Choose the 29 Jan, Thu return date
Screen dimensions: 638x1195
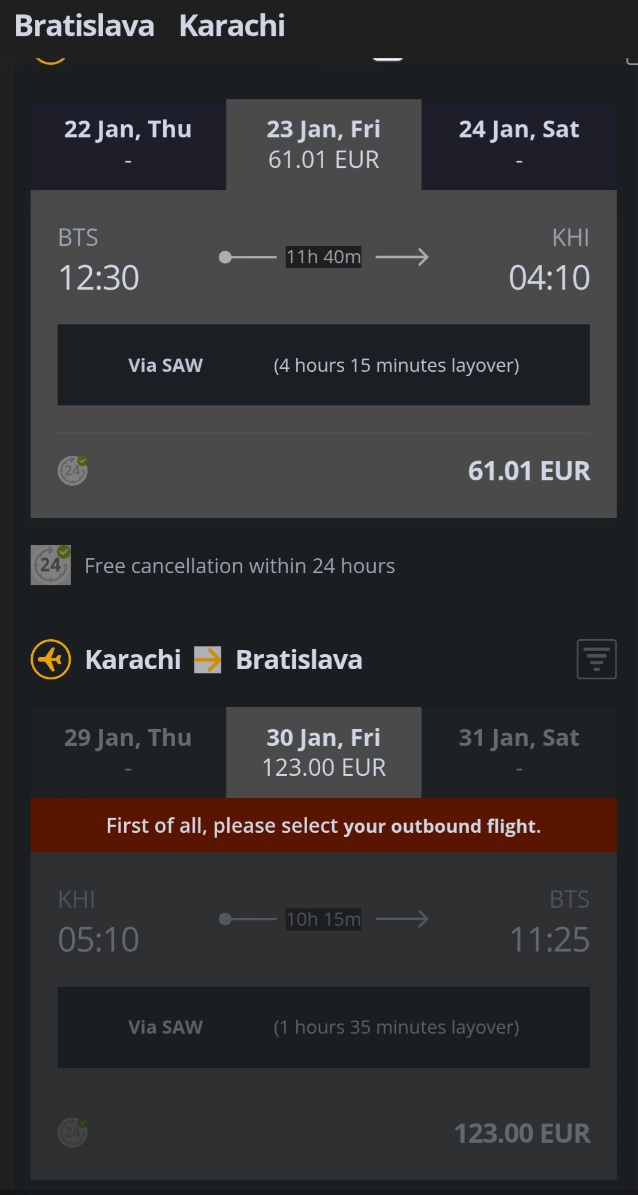pyautogui.click(x=128, y=752)
